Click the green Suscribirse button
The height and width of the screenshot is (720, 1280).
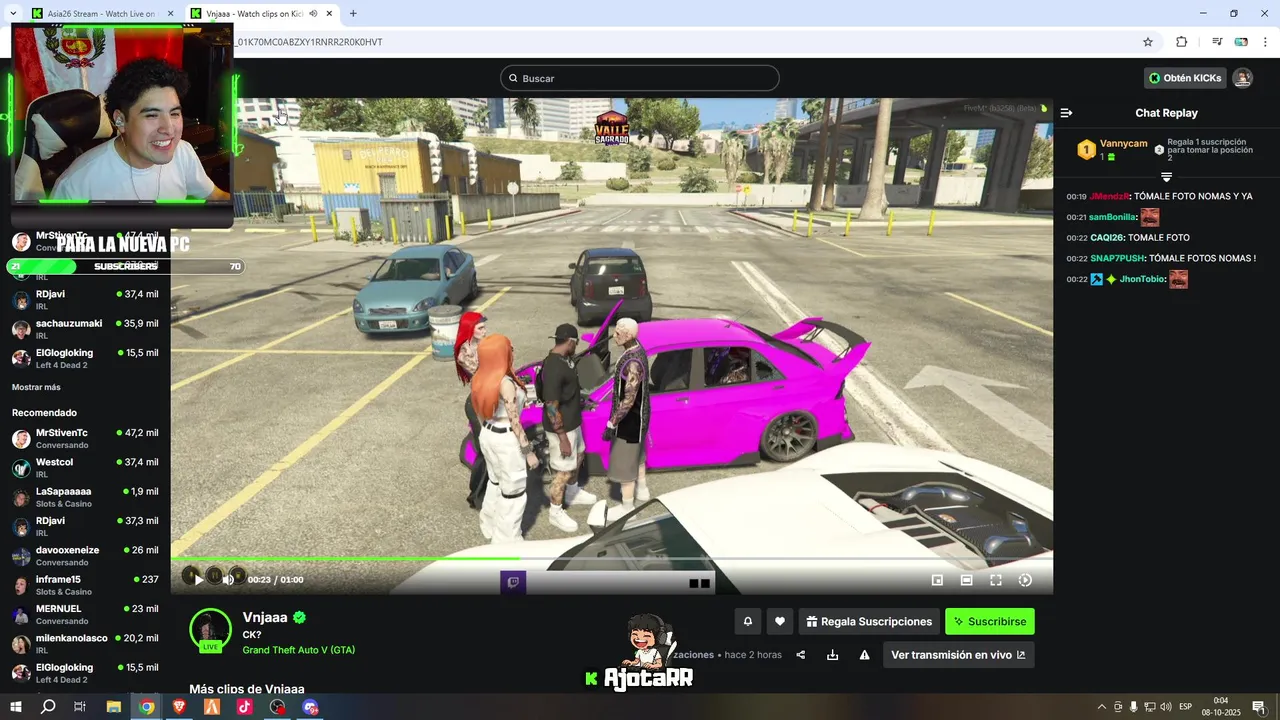[x=990, y=621]
